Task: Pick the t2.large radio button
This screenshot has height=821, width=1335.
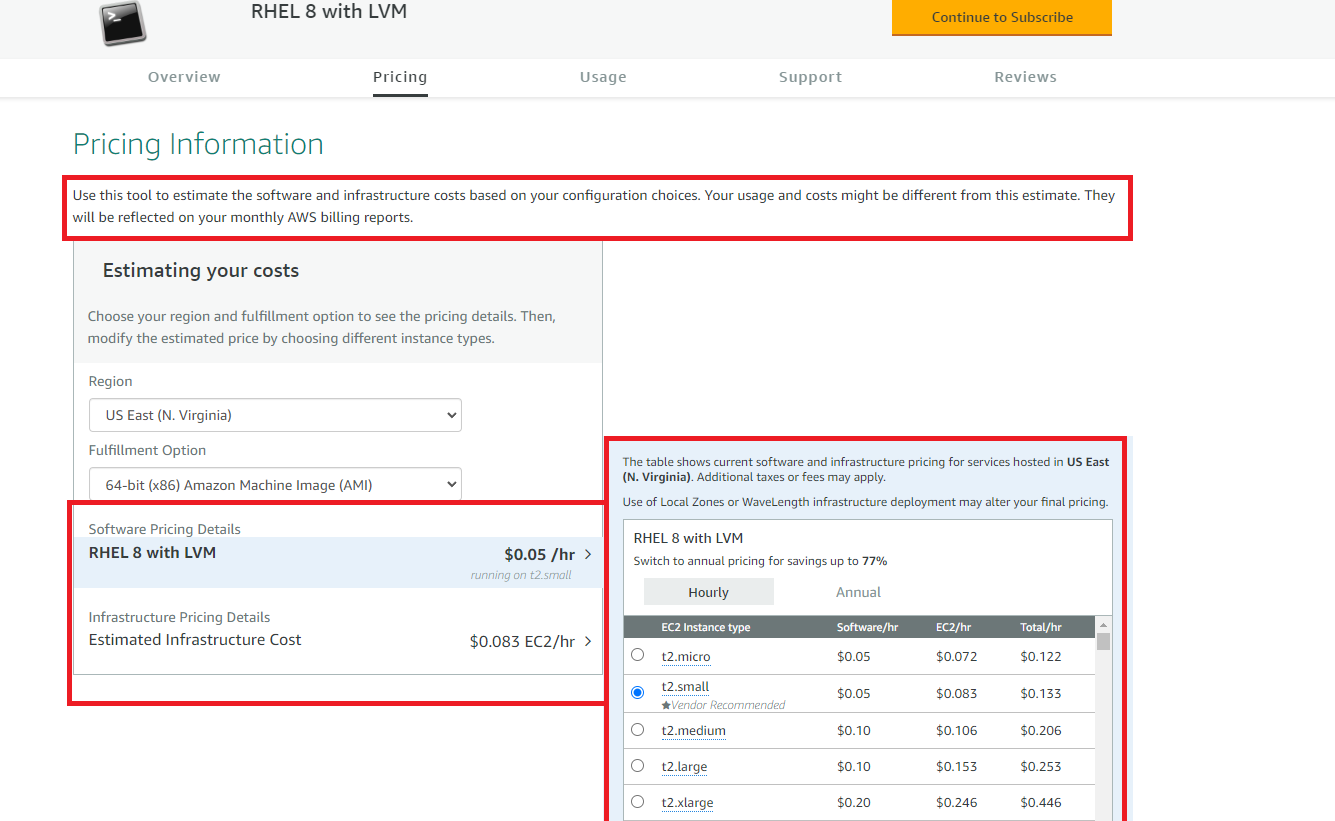Action: tap(638, 765)
